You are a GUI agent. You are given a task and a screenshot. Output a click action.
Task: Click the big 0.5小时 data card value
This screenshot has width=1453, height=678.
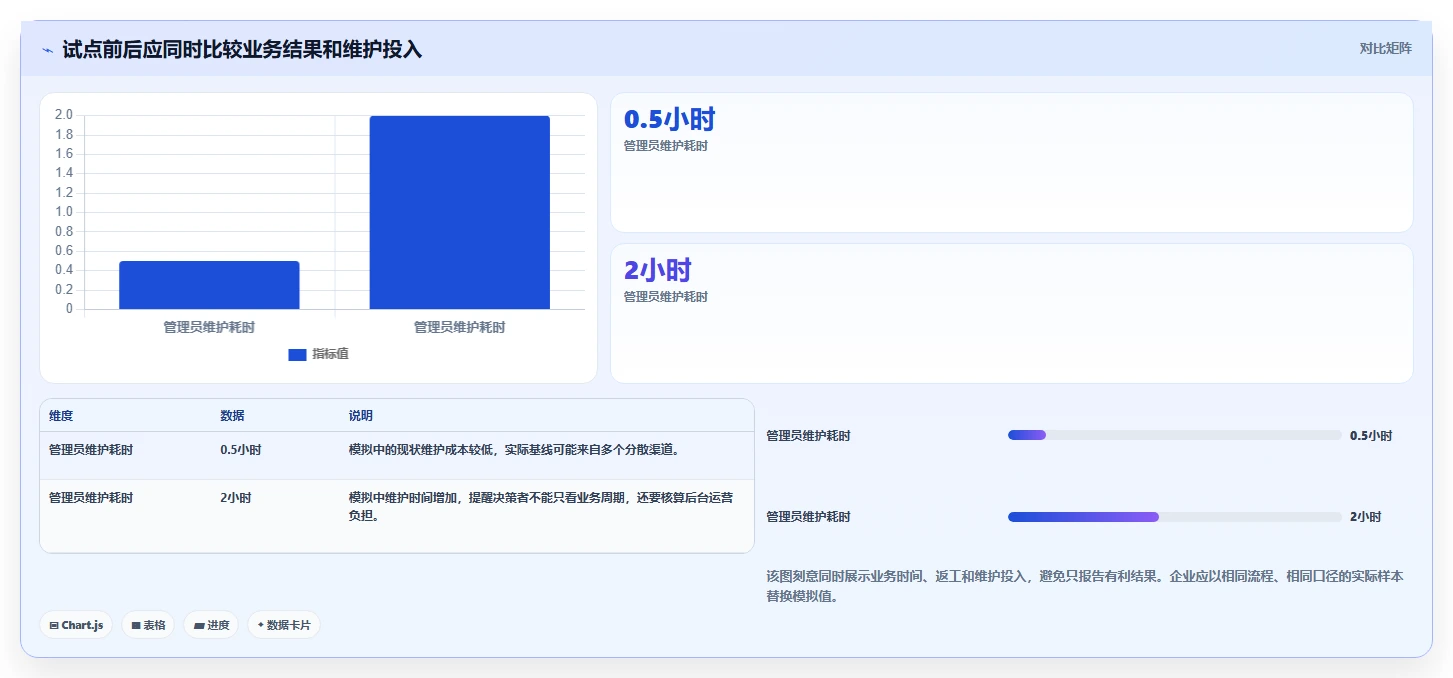[x=669, y=119]
